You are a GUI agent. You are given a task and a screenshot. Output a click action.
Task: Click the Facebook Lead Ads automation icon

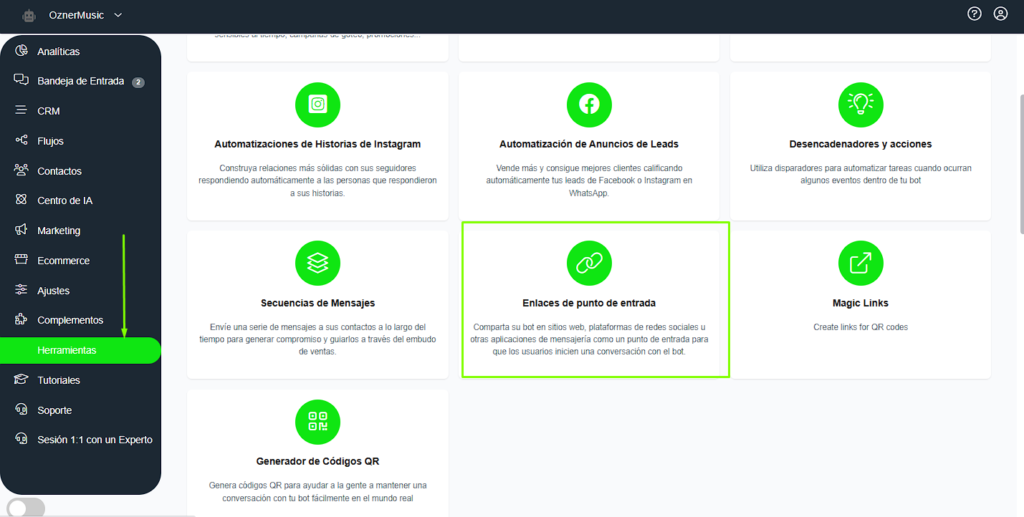(x=589, y=104)
